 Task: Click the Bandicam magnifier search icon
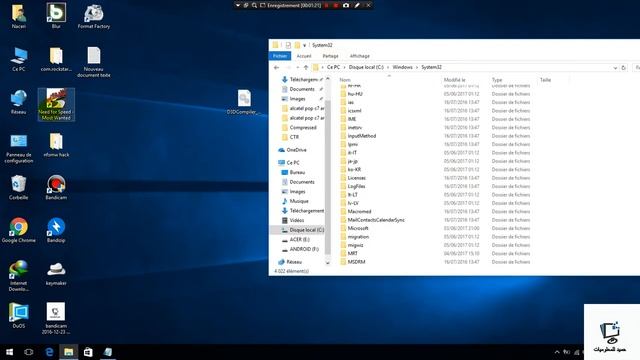254,5
